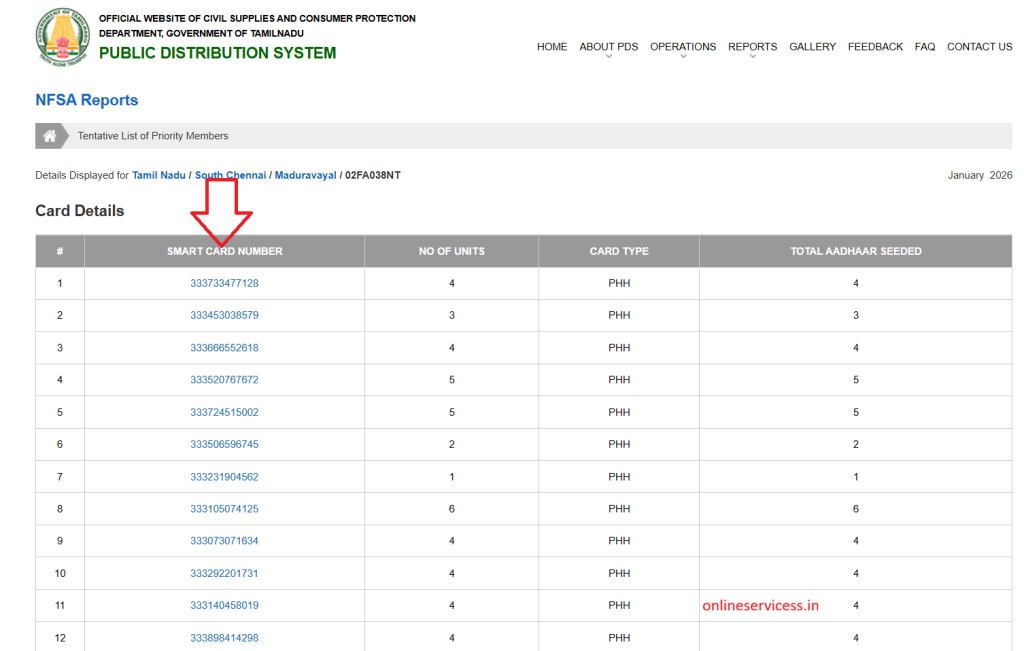Open smart card number 333520767672

pos(224,380)
